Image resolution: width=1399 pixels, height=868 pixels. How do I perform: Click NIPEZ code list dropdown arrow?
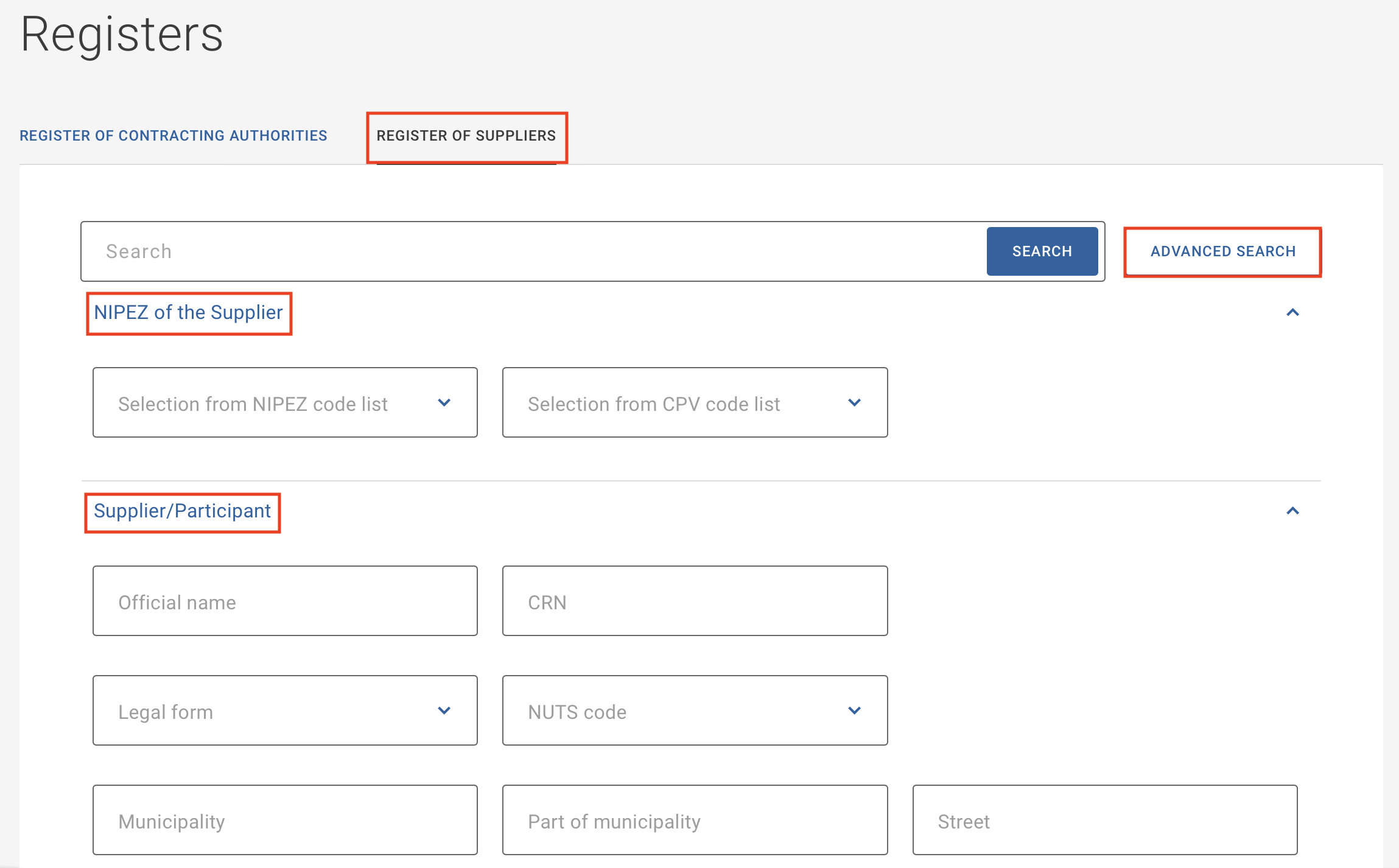[x=444, y=402]
